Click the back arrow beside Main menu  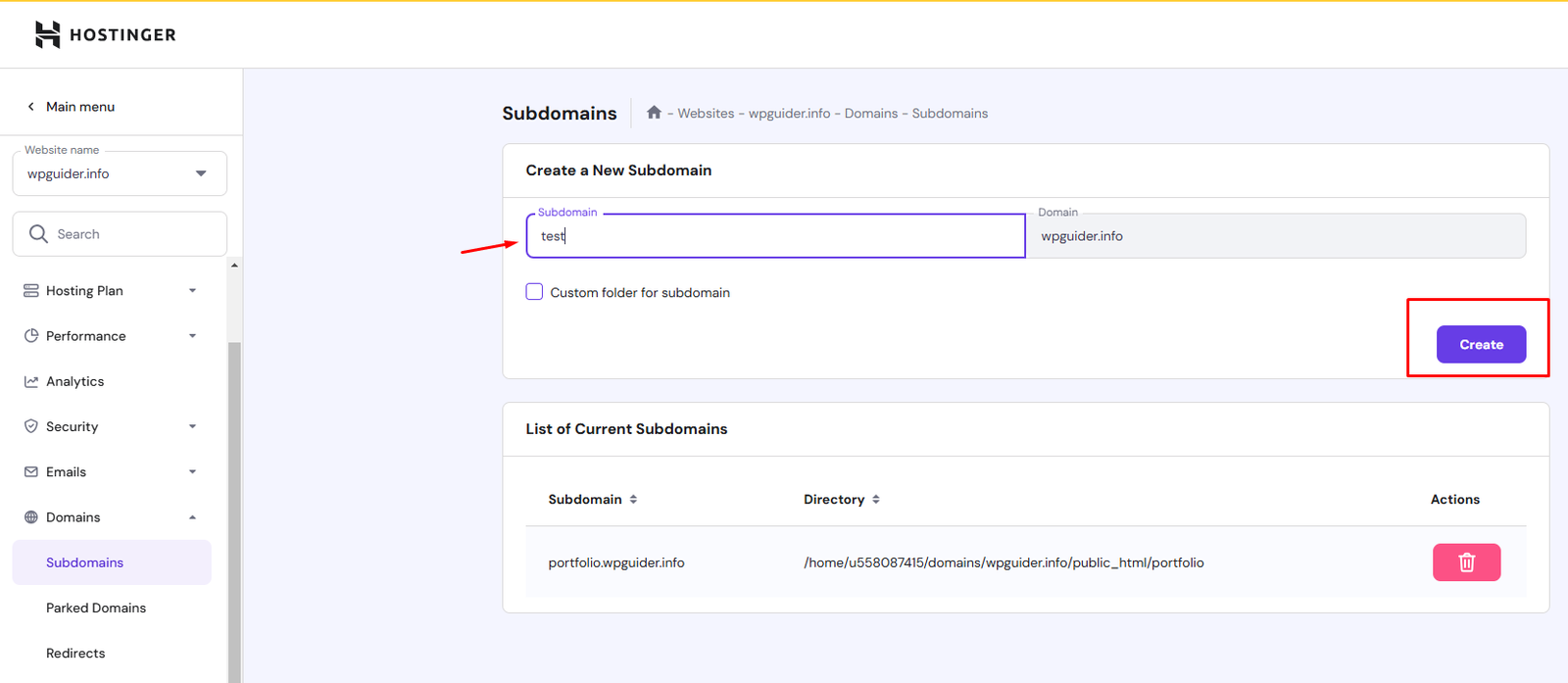coord(30,107)
